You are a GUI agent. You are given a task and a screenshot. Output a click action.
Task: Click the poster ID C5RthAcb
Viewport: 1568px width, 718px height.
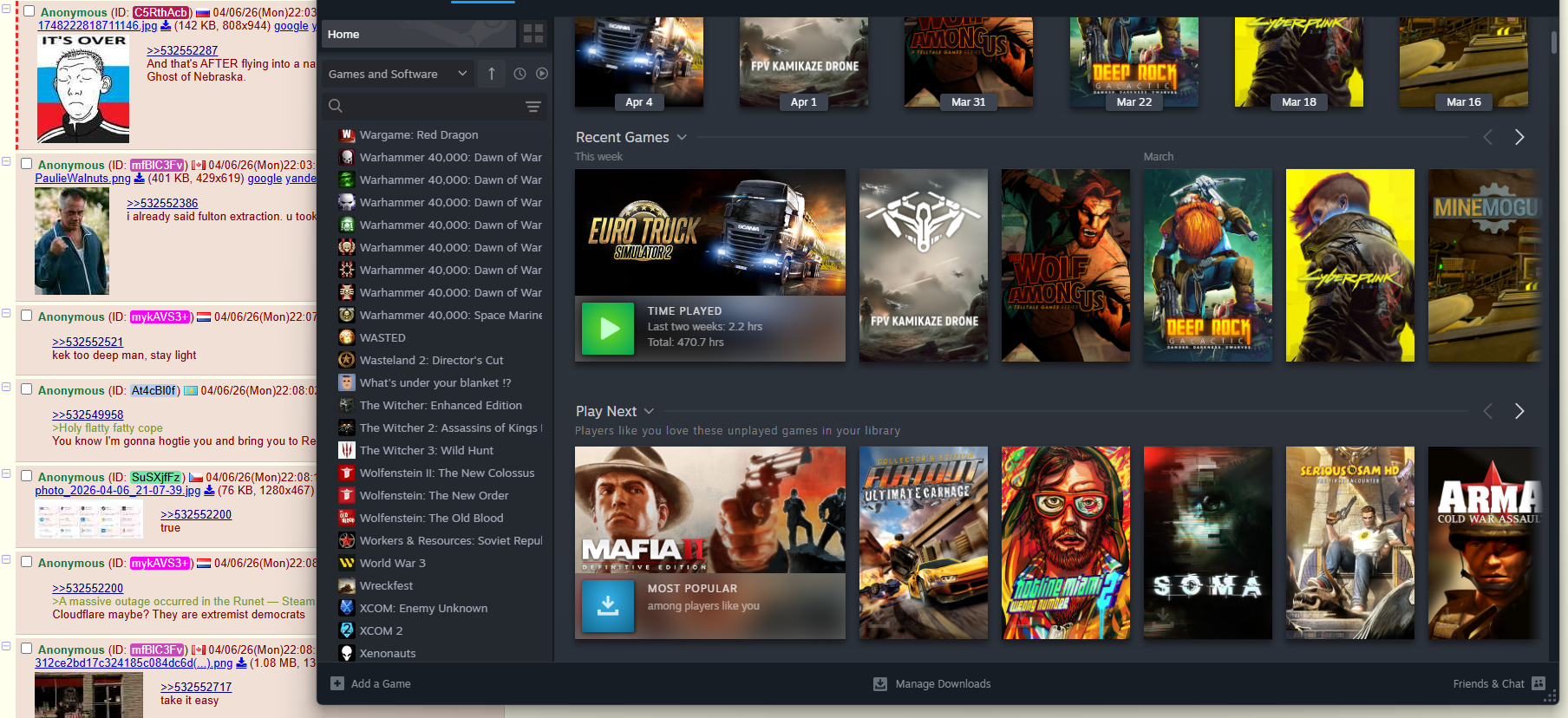(160, 12)
